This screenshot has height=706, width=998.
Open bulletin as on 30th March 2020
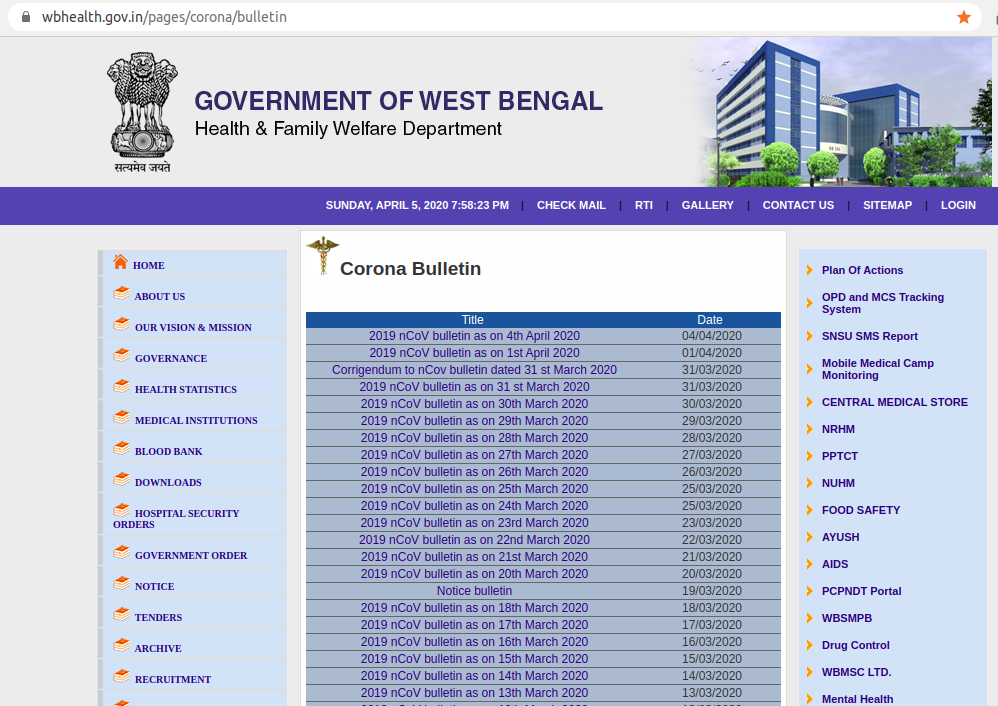tap(474, 404)
